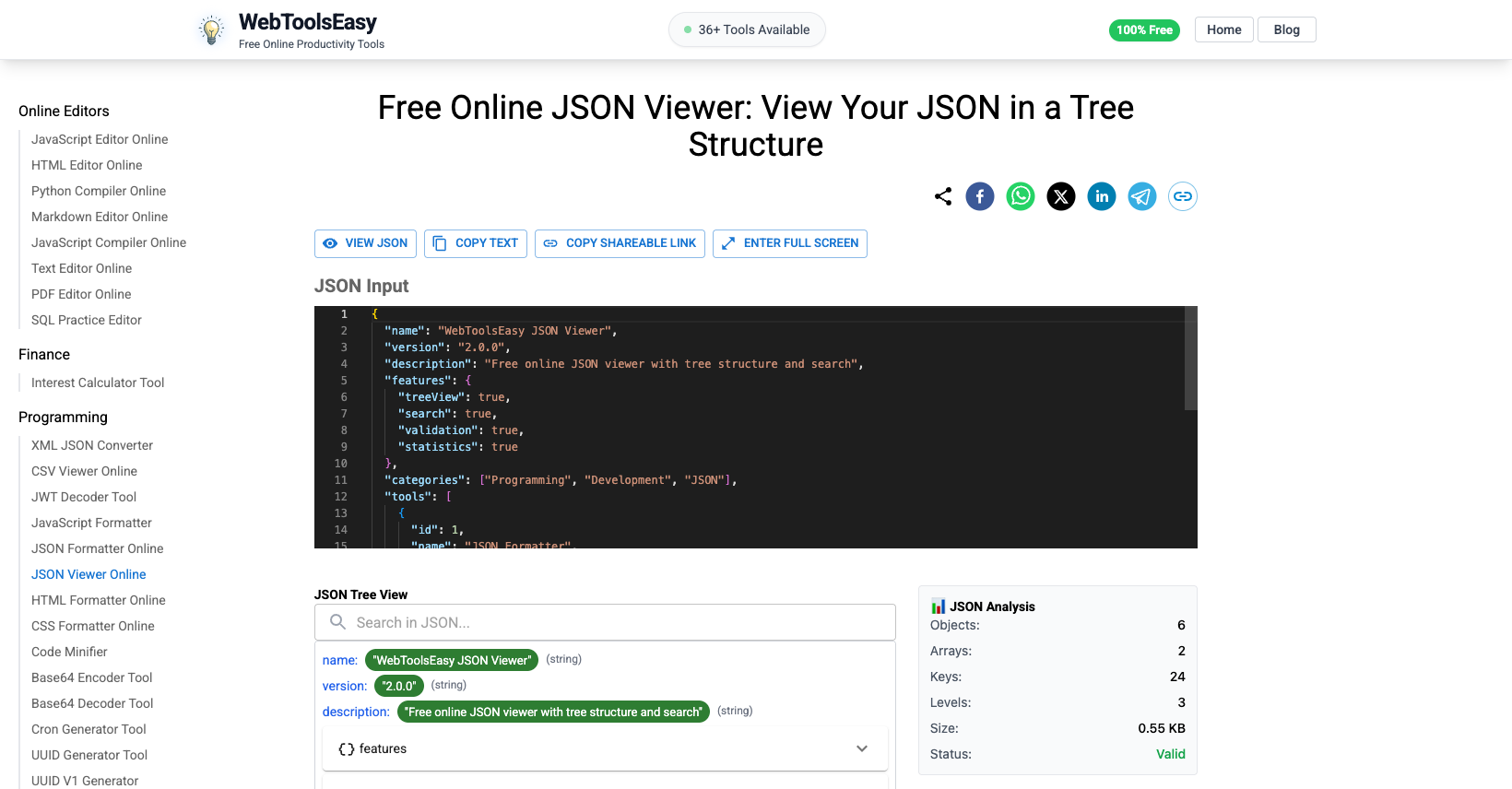Image resolution: width=1512 pixels, height=789 pixels.
Task: Click into the Search in JSON field
Action: pos(605,622)
